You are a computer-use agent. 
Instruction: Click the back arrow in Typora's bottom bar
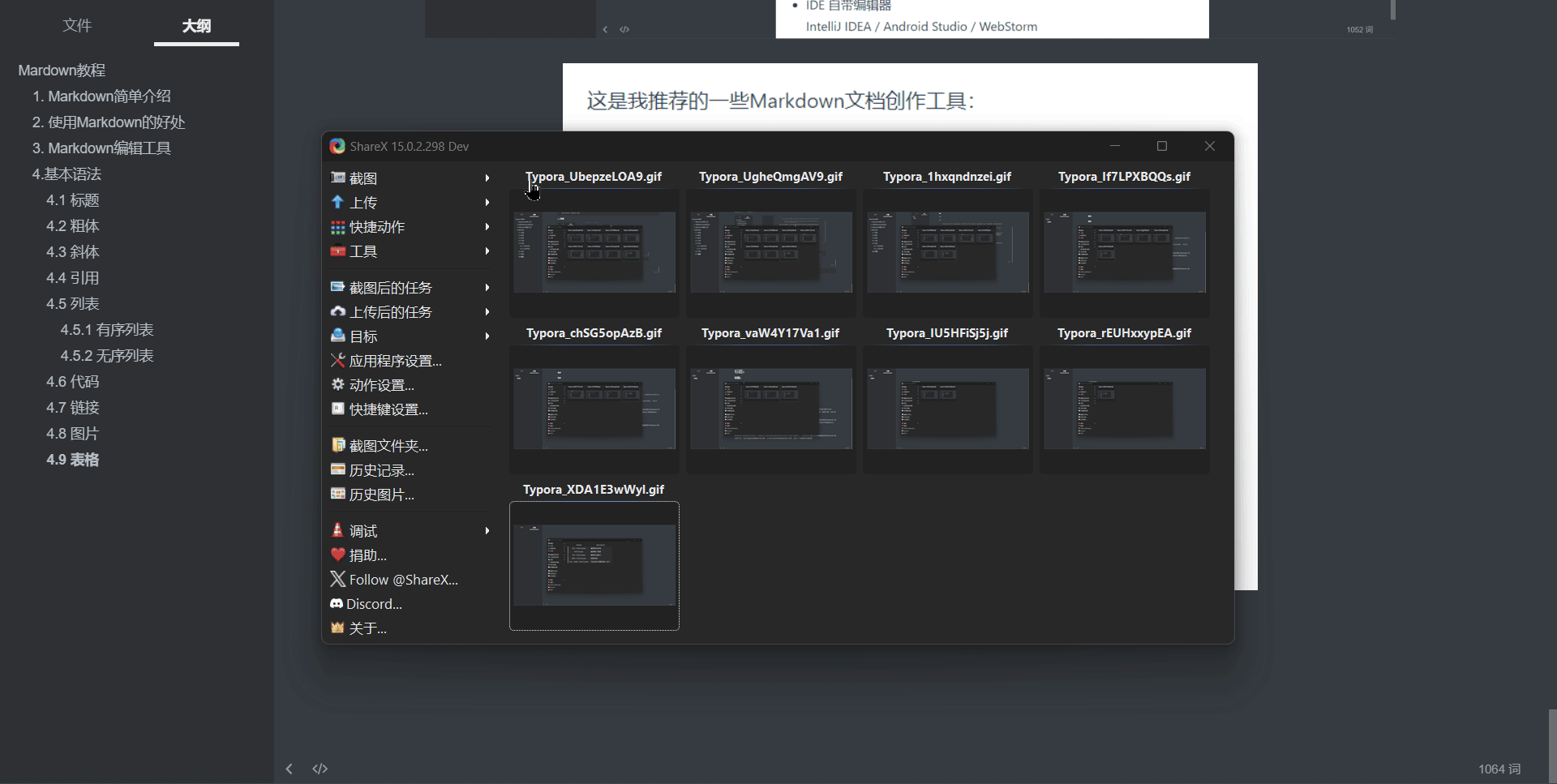click(289, 769)
